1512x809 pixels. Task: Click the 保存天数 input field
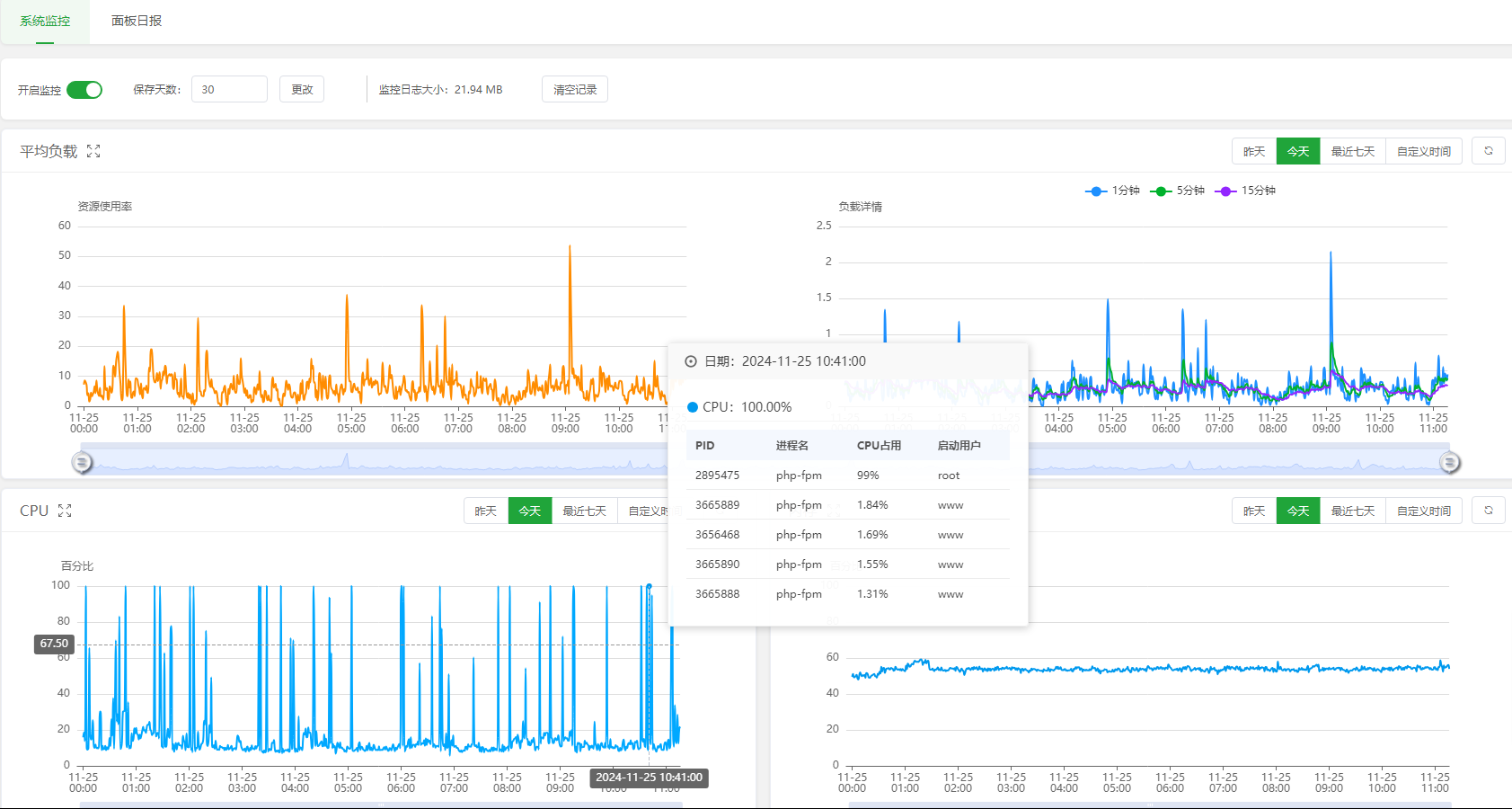click(x=229, y=89)
